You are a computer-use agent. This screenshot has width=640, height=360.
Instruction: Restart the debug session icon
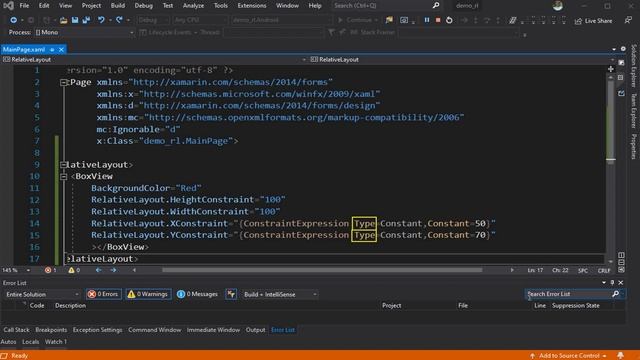tap(449, 20)
